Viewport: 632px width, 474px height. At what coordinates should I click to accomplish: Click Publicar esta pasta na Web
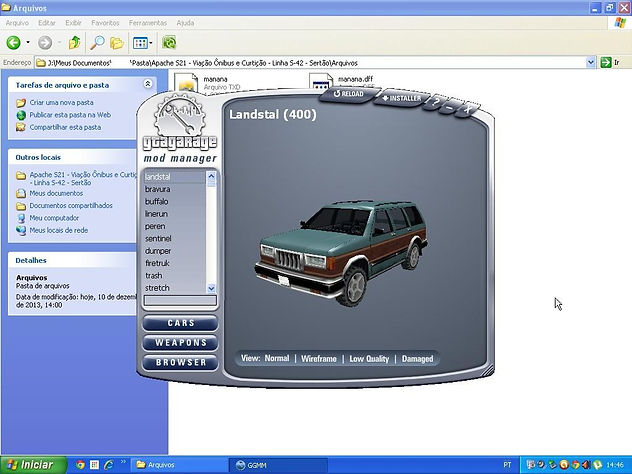(x=70, y=115)
